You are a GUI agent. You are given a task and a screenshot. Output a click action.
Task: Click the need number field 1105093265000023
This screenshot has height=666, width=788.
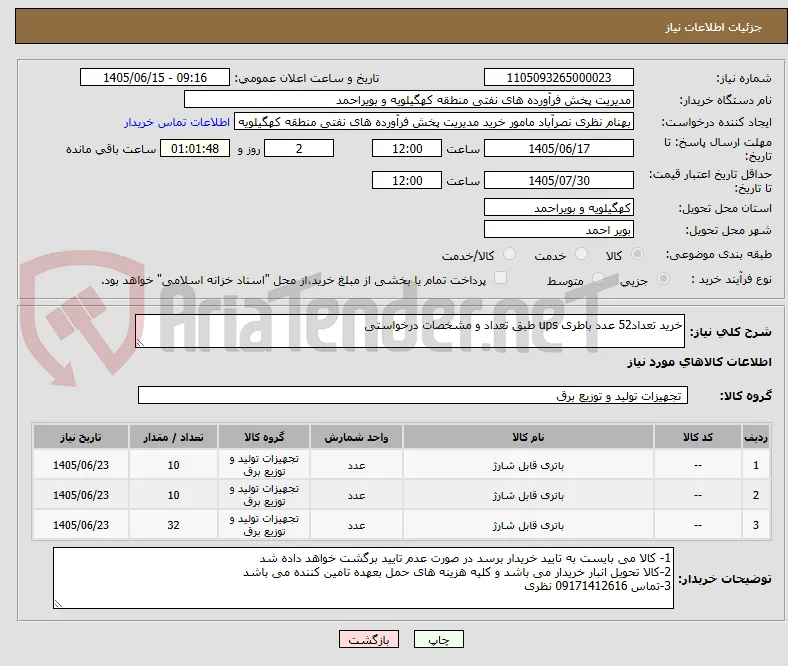(x=558, y=77)
